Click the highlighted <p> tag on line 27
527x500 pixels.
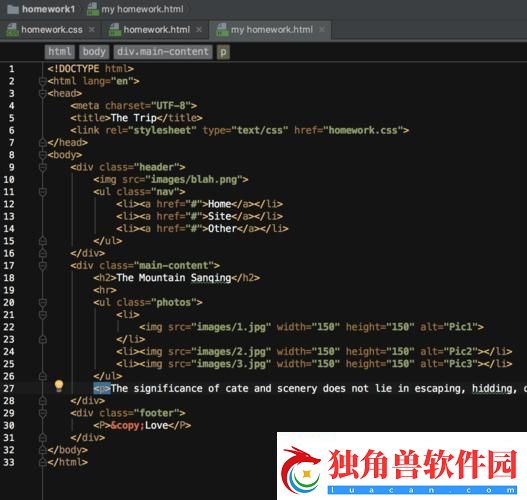(x=102, y=389)
